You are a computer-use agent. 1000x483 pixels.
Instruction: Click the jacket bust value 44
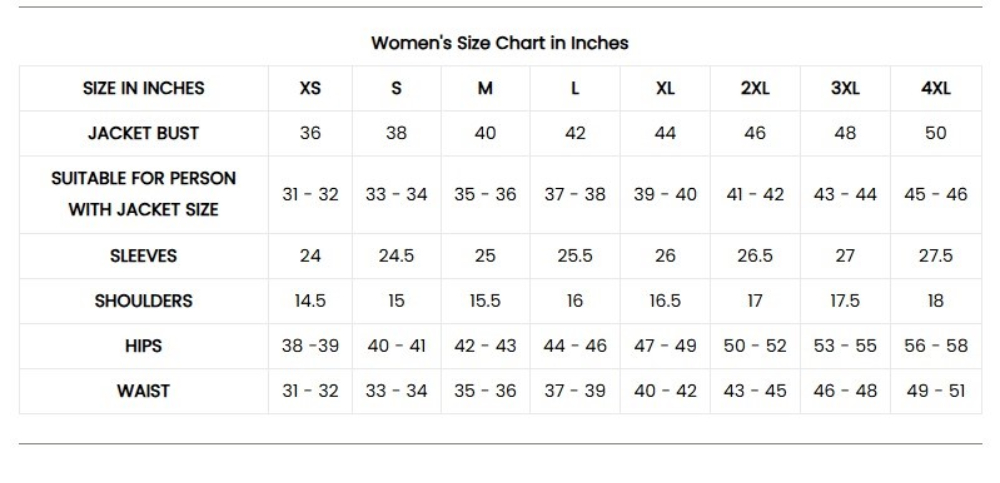(x=665, y=133)
